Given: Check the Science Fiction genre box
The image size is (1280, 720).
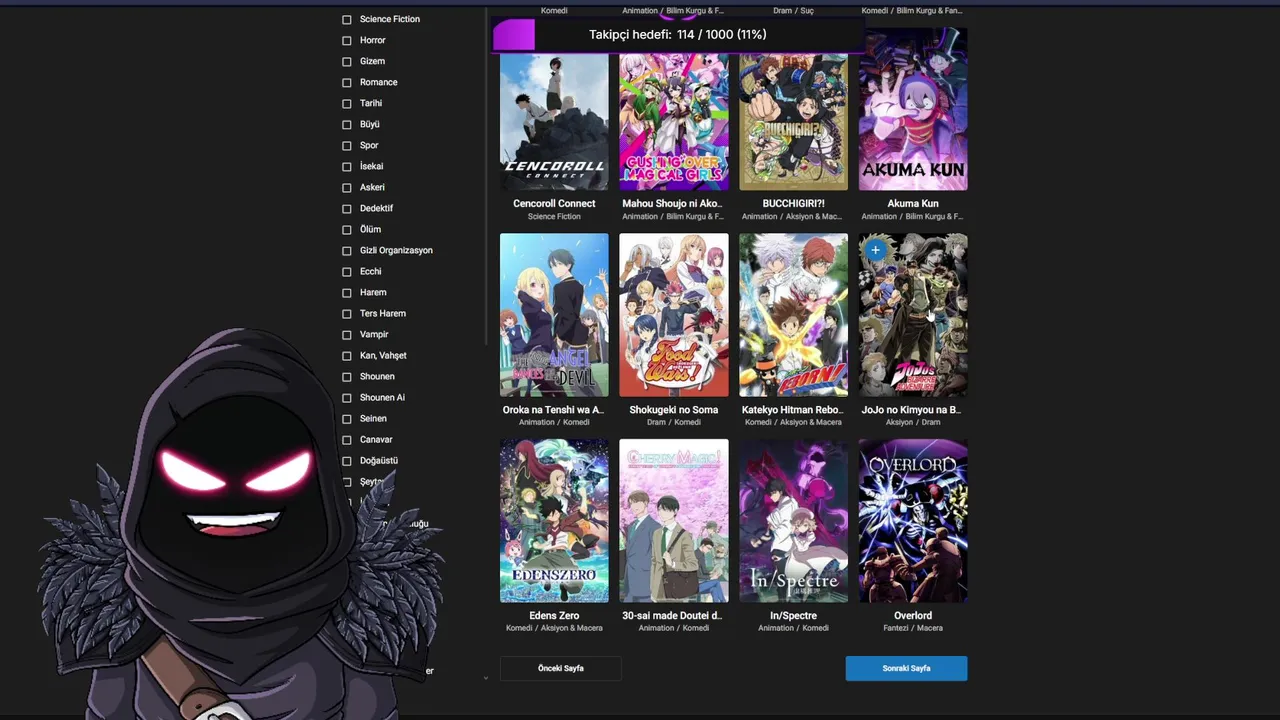Looking at the screenshot, I should (x=347, y=19).
